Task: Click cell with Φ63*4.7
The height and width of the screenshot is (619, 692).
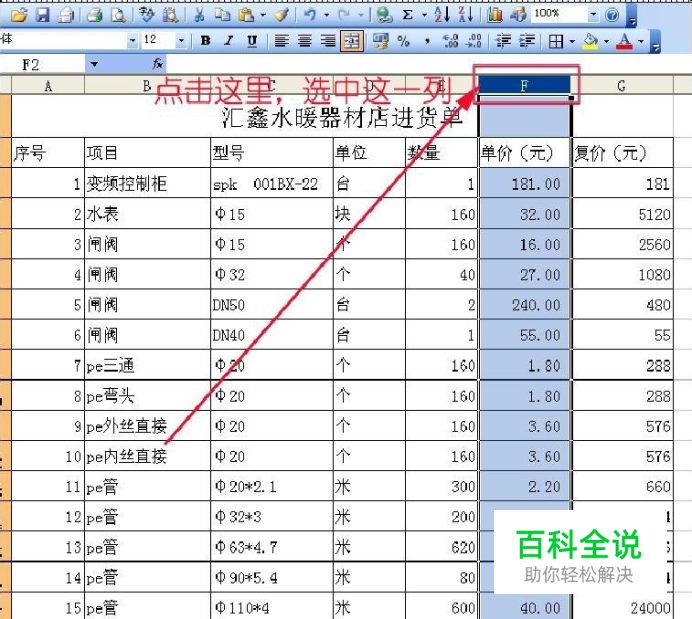Action: 272,547
